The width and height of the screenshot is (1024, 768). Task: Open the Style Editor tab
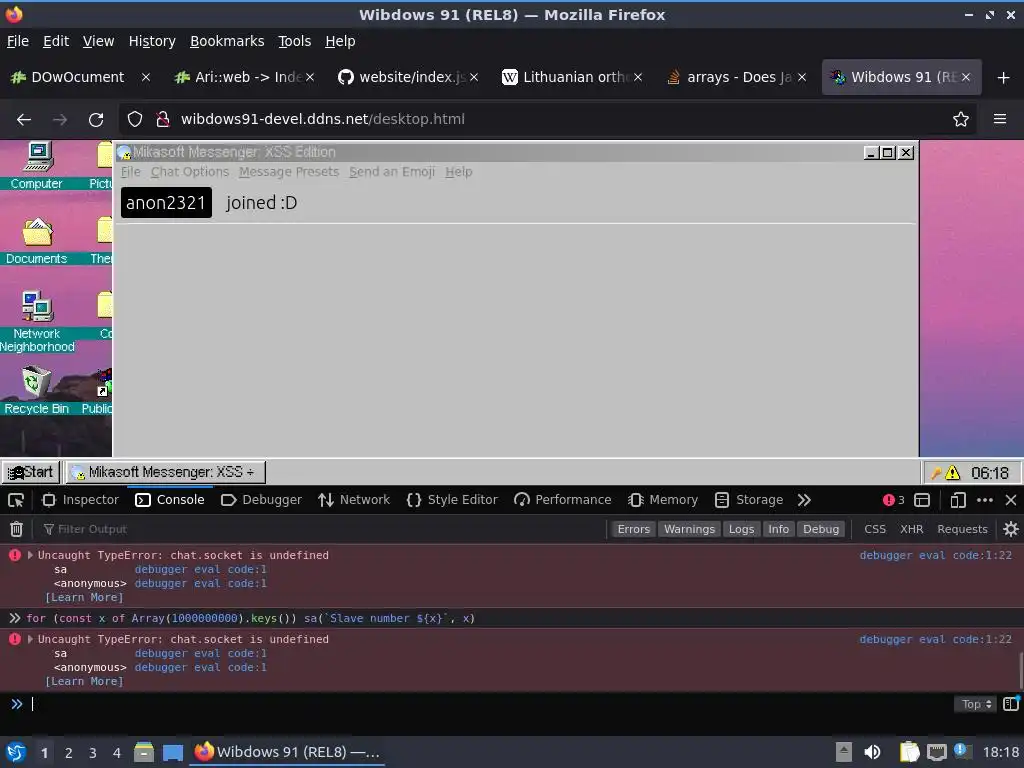tap(451, 500)
